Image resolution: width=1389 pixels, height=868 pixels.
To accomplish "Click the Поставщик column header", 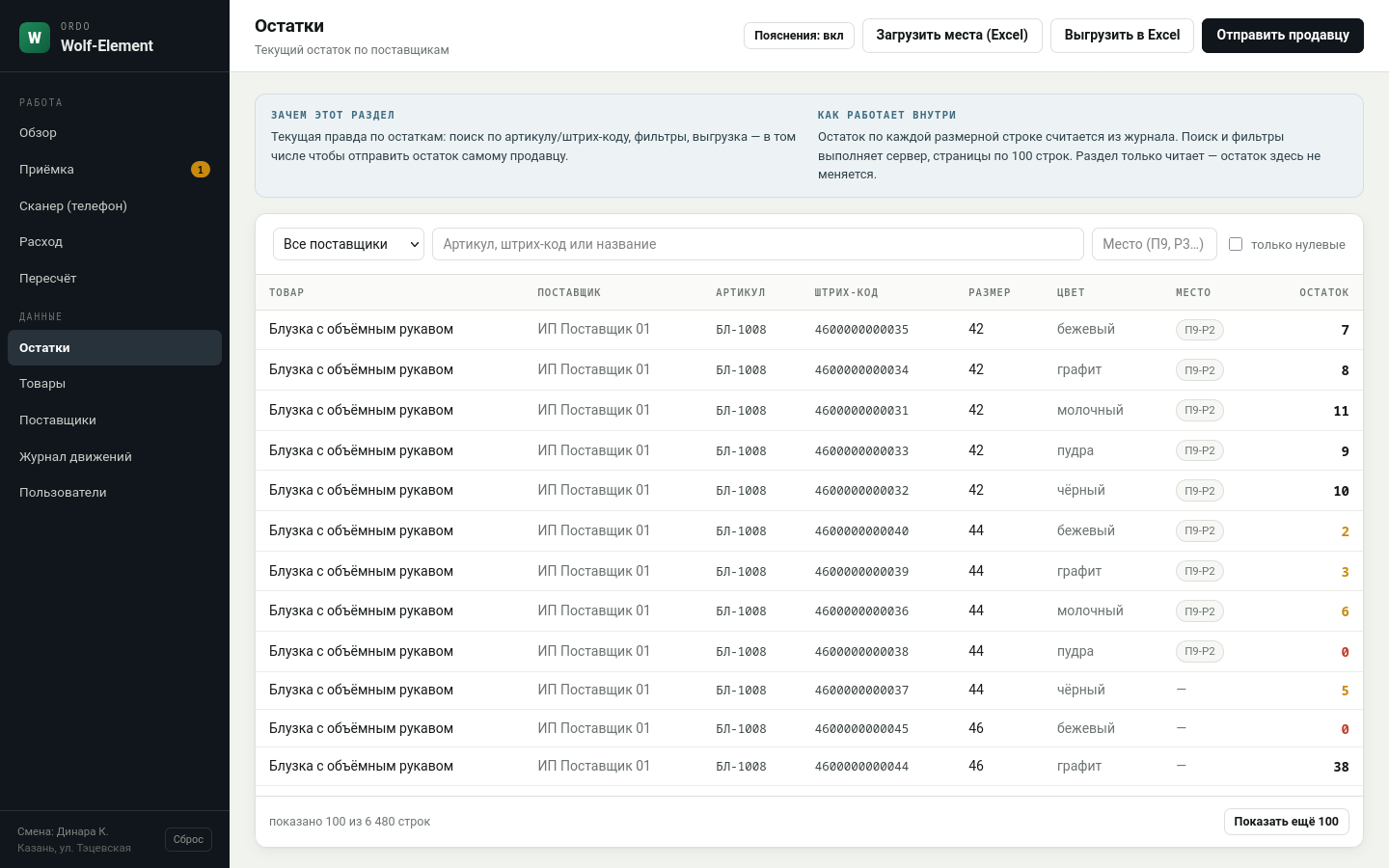I will click(x=569, y=293).
